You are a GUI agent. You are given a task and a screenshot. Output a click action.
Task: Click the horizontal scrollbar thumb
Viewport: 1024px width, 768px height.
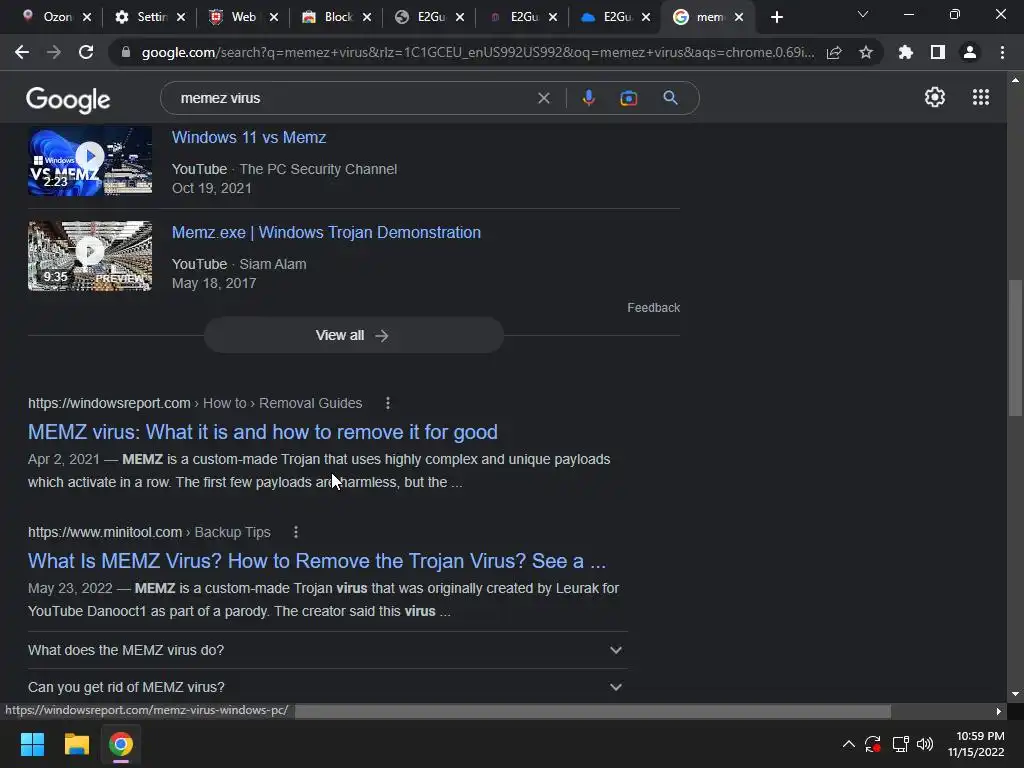click(x=592, y=711)
